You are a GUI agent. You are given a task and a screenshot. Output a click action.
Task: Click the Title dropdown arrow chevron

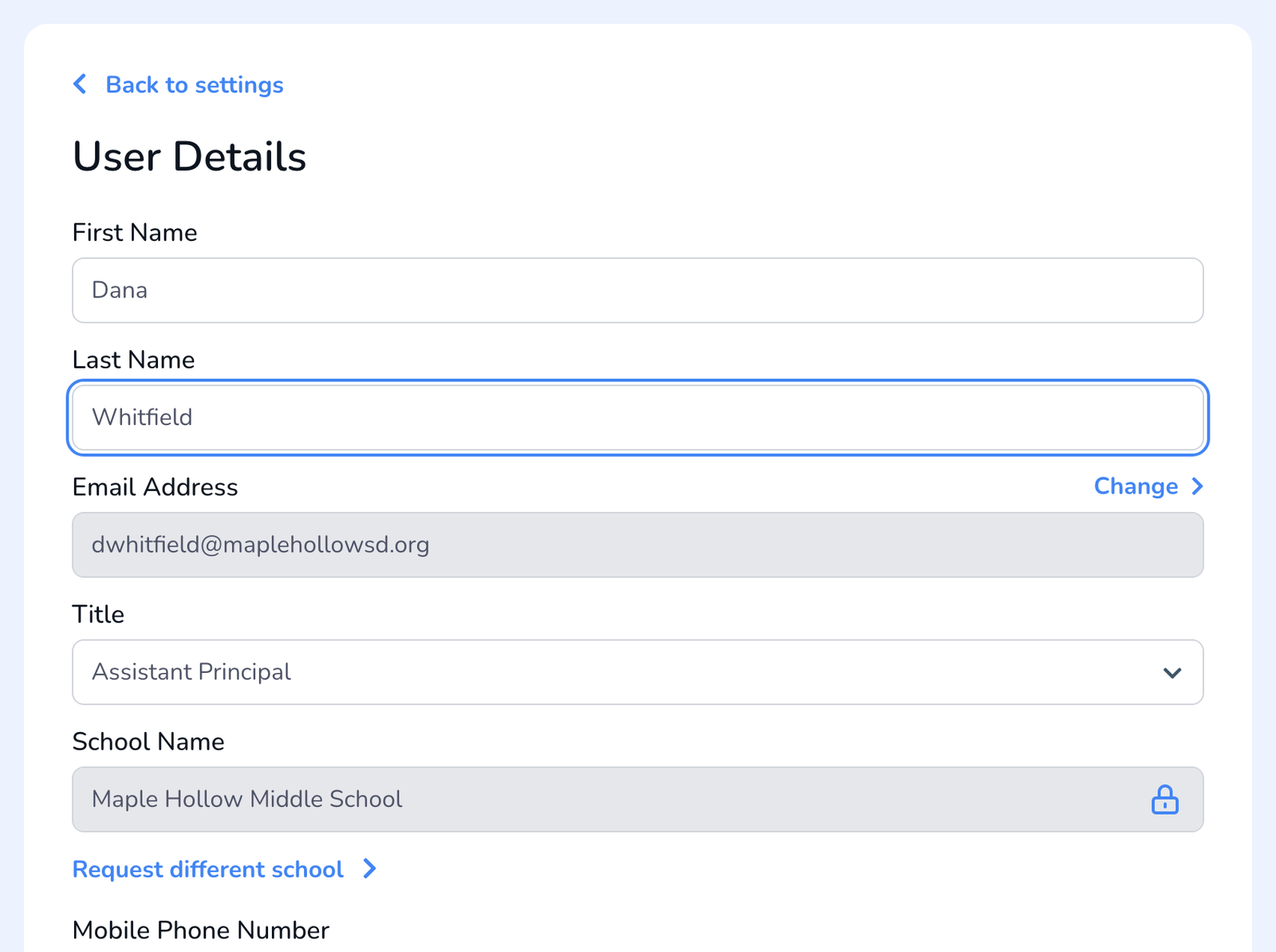coord(1172,673)
